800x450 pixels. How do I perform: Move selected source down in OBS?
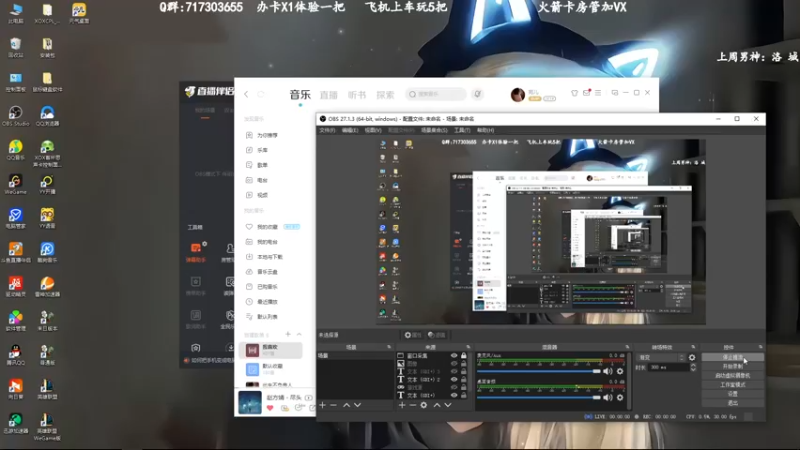[x=447, y=405]
